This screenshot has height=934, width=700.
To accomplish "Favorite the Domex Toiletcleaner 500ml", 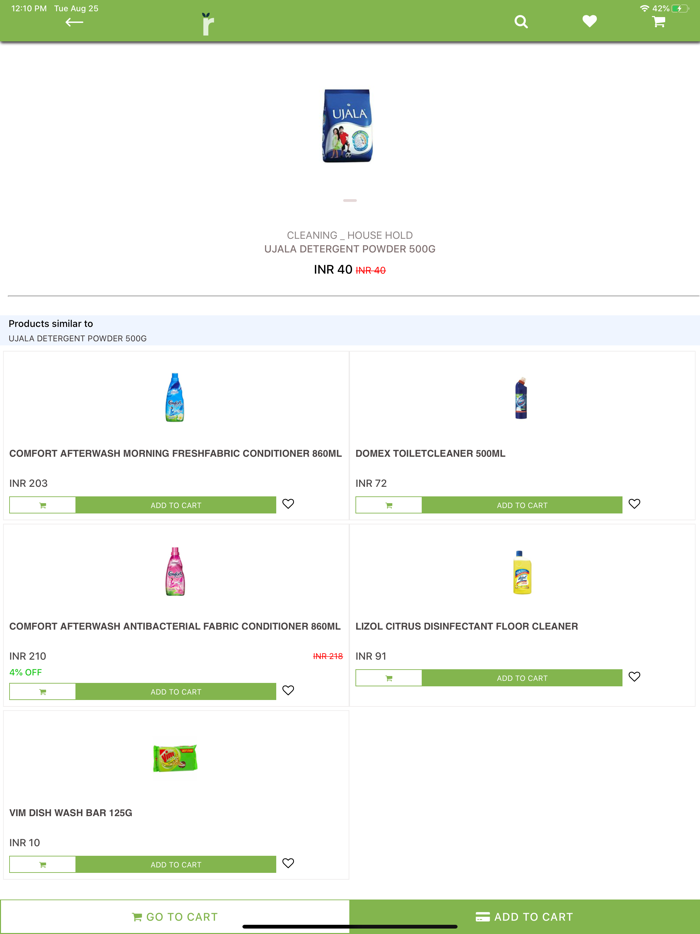I will pyautogui.click(x=634, y=504).
